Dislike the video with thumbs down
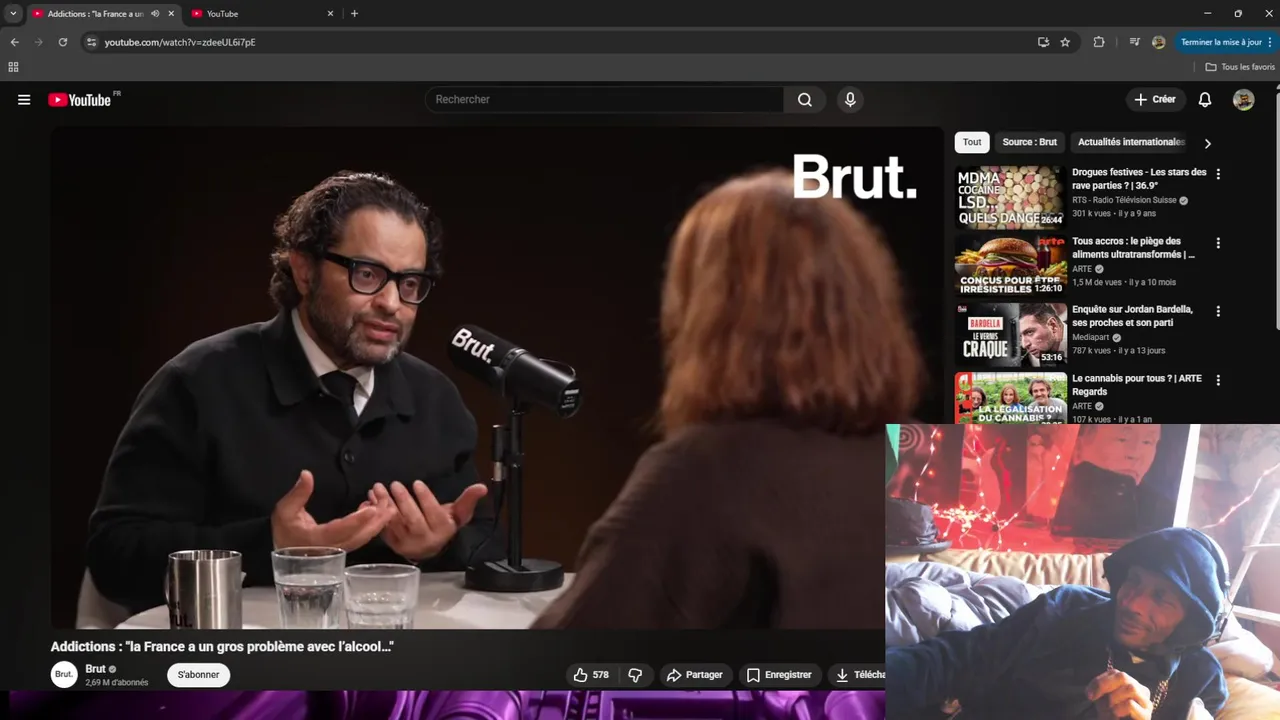Image resolution: width=1280 pixels, height=720 pixels. [x=635, y=675]
